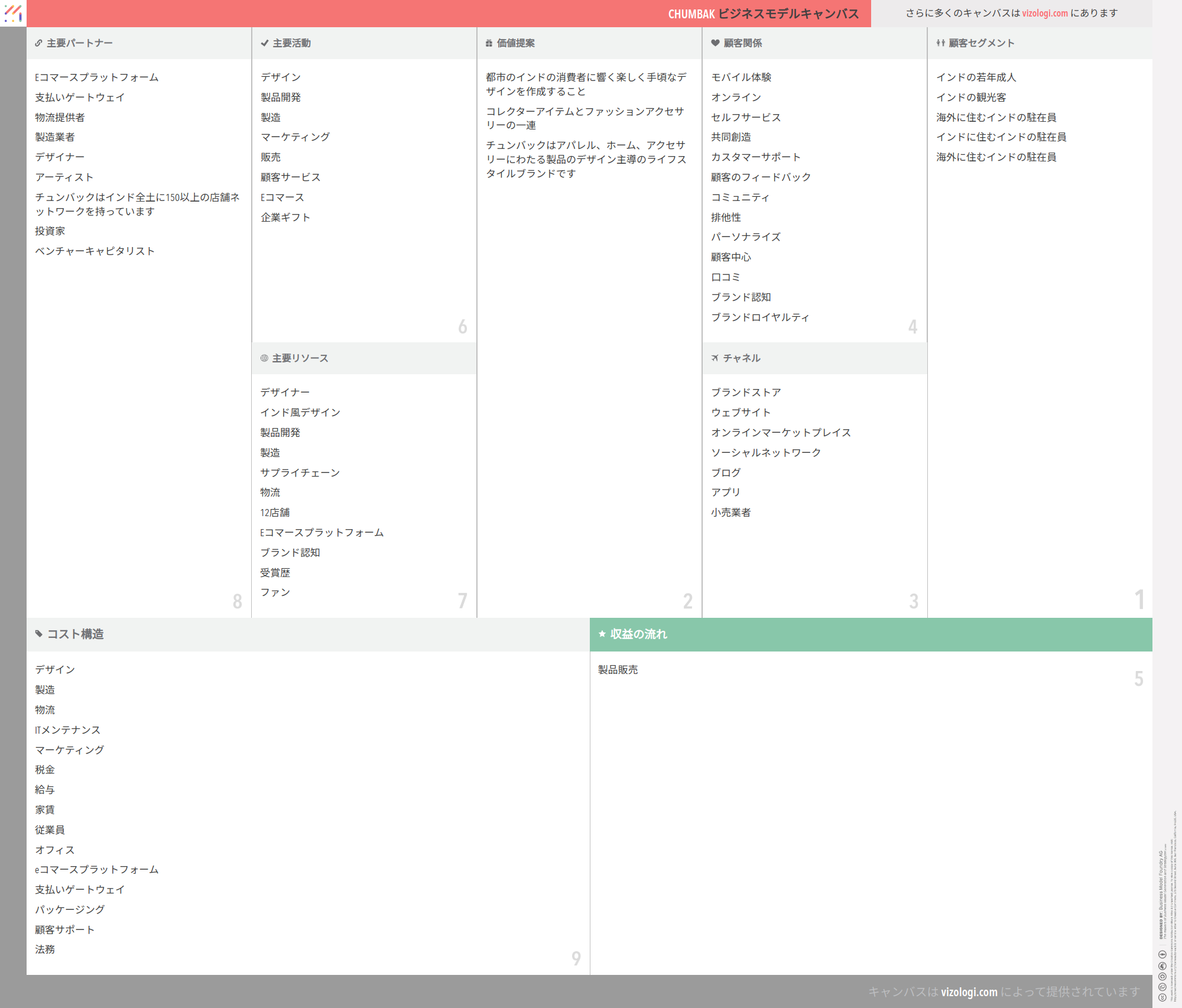The height and width of the screenshot is (1008, 1182).
Task: Click the checkmark icon beside 主要活動
Action: (265, 43)
